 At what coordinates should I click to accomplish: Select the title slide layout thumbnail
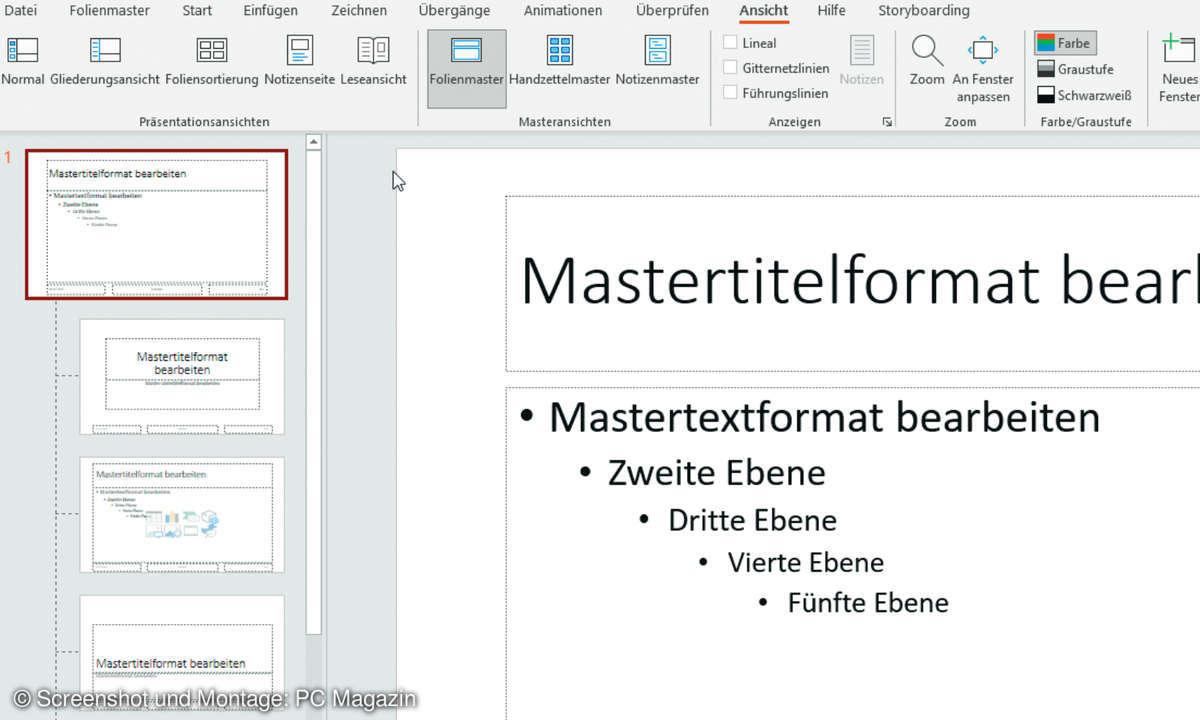pyautogui.click(x=182, y=377)
